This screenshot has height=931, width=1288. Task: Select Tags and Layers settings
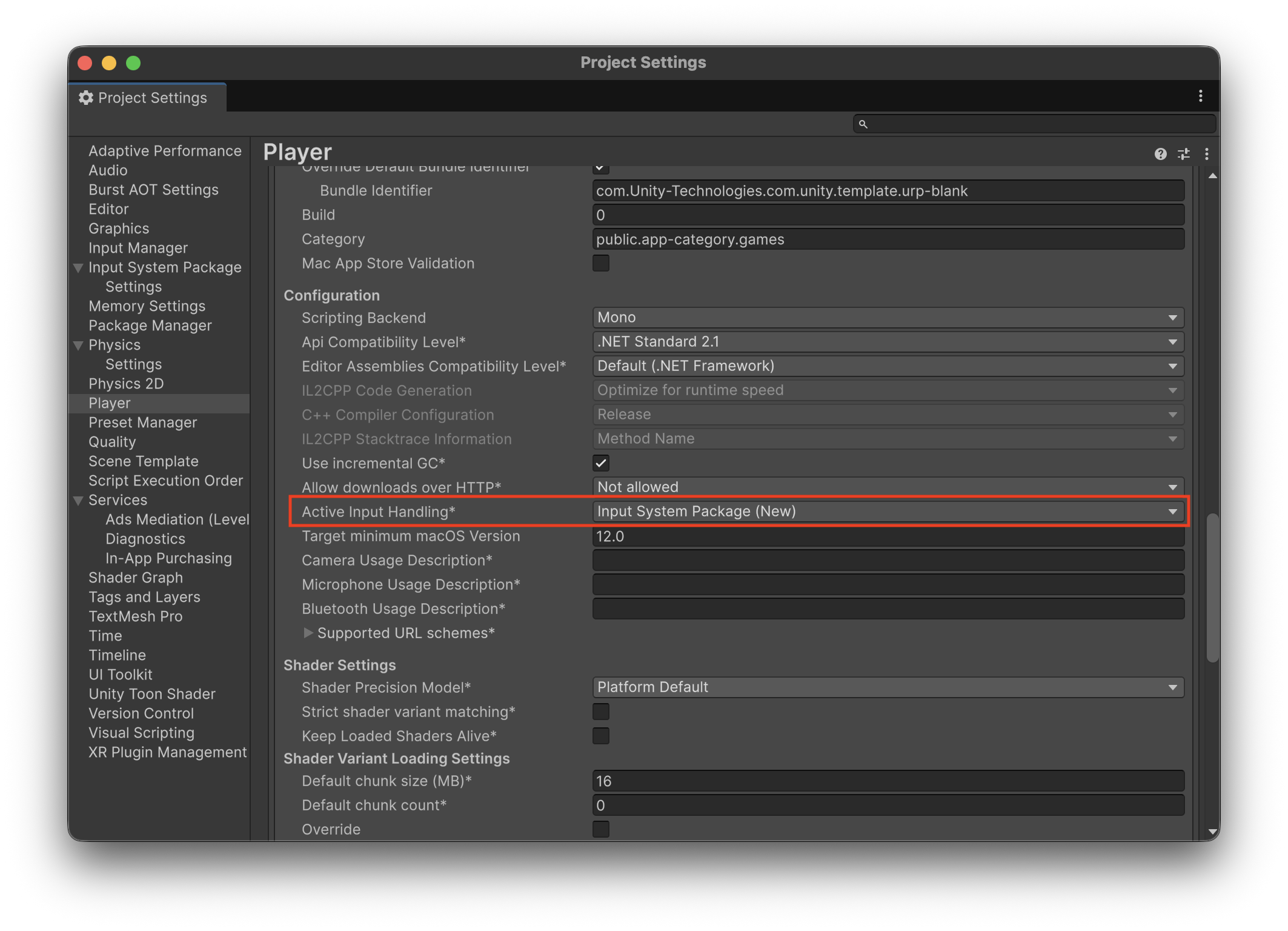(144, 597)
